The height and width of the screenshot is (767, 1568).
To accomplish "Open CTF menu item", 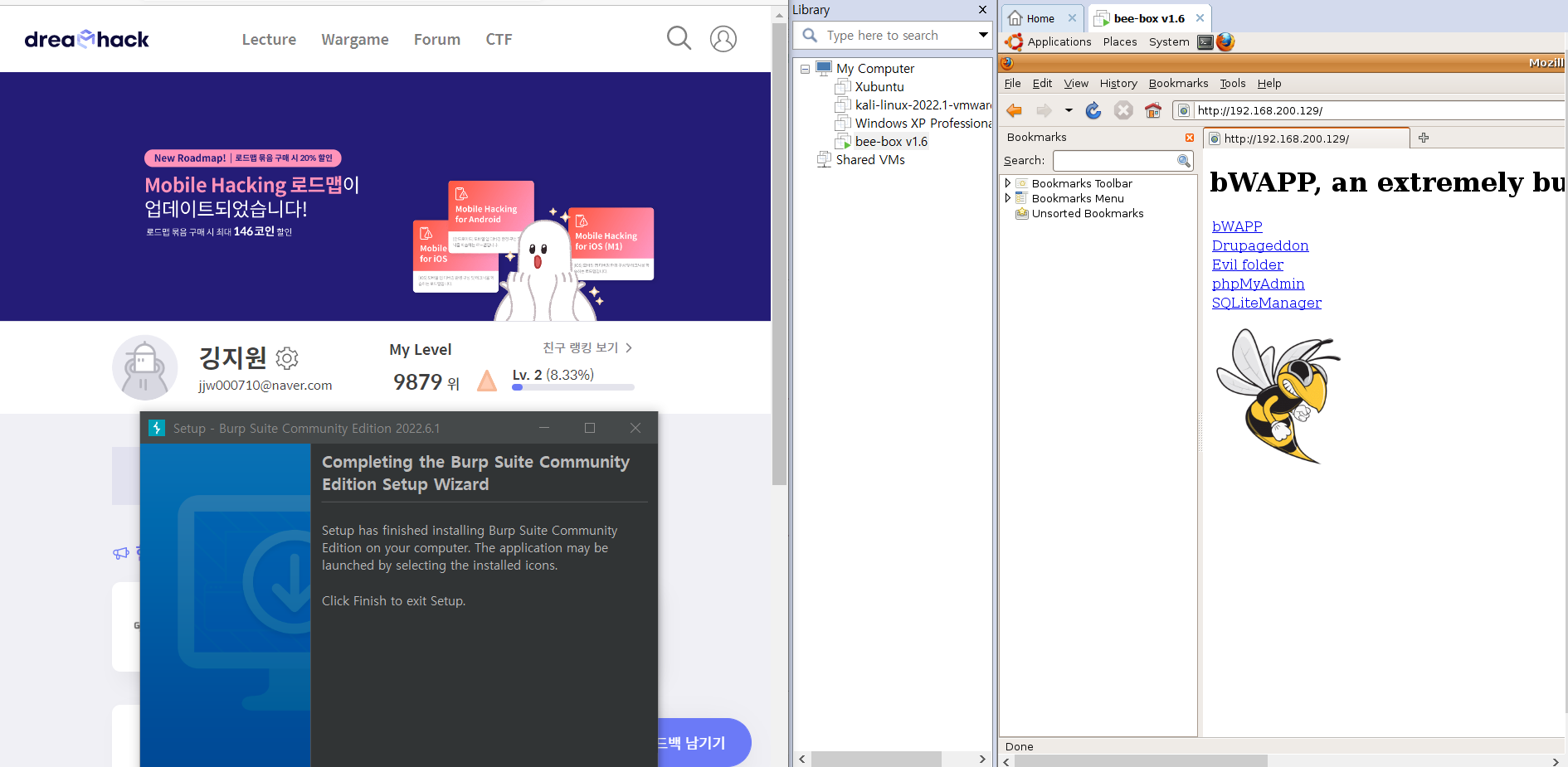I will [x=499, y=39].
